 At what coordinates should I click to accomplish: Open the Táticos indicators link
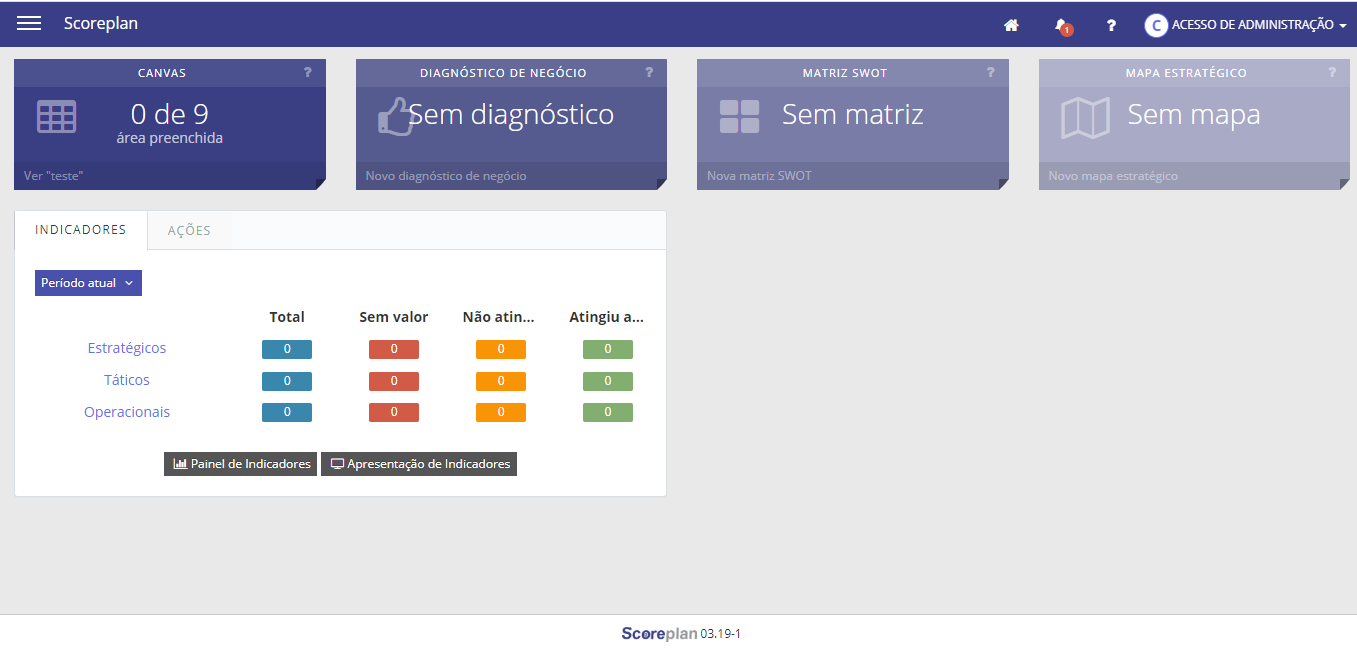pos(127,380)
